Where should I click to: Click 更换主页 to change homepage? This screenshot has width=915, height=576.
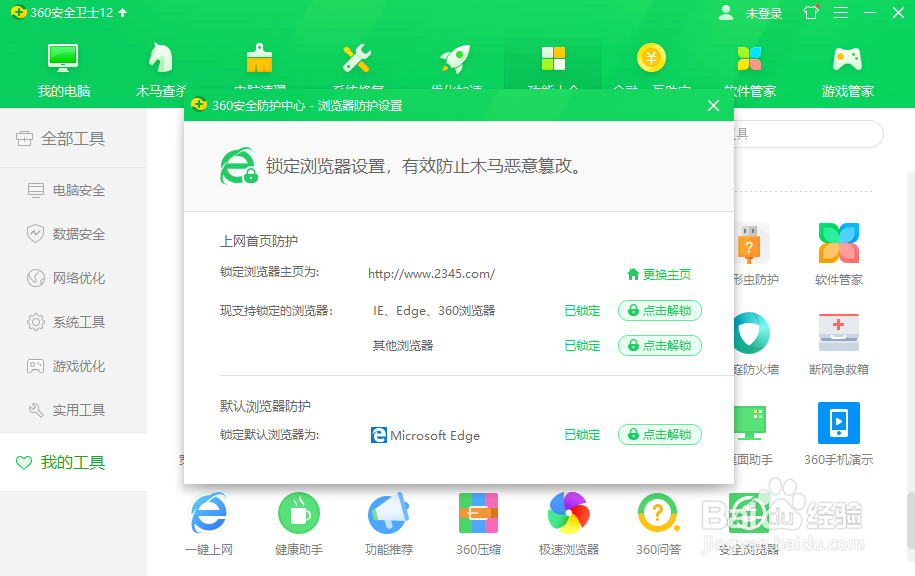(661, 272)
